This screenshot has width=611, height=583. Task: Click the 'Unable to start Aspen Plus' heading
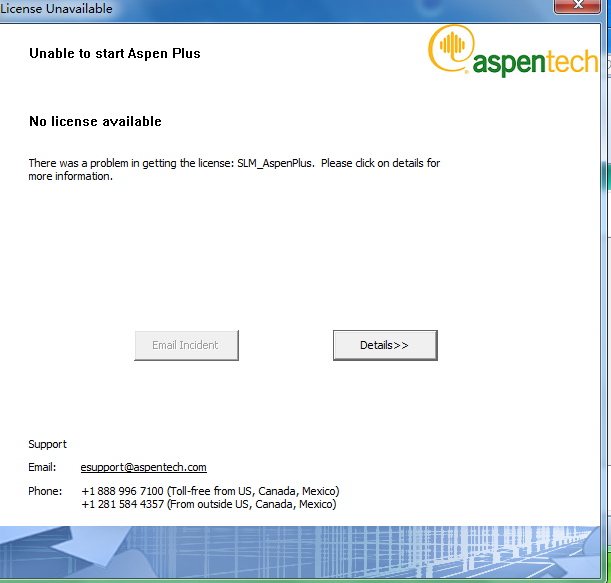pyautogui.click(x=115, y=53)
